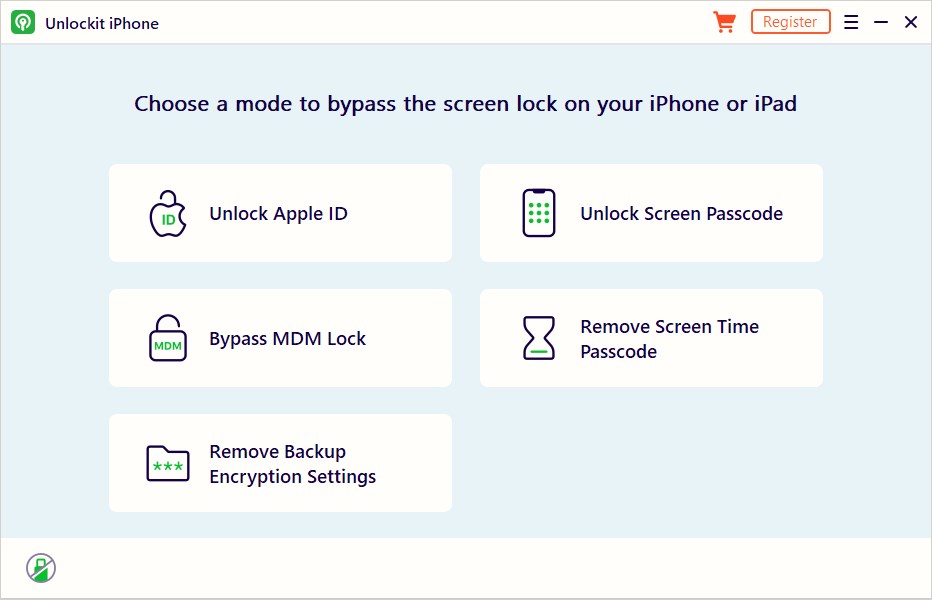
Task: Minimize the Unlockit iPhone window
Action: [881, 22]
